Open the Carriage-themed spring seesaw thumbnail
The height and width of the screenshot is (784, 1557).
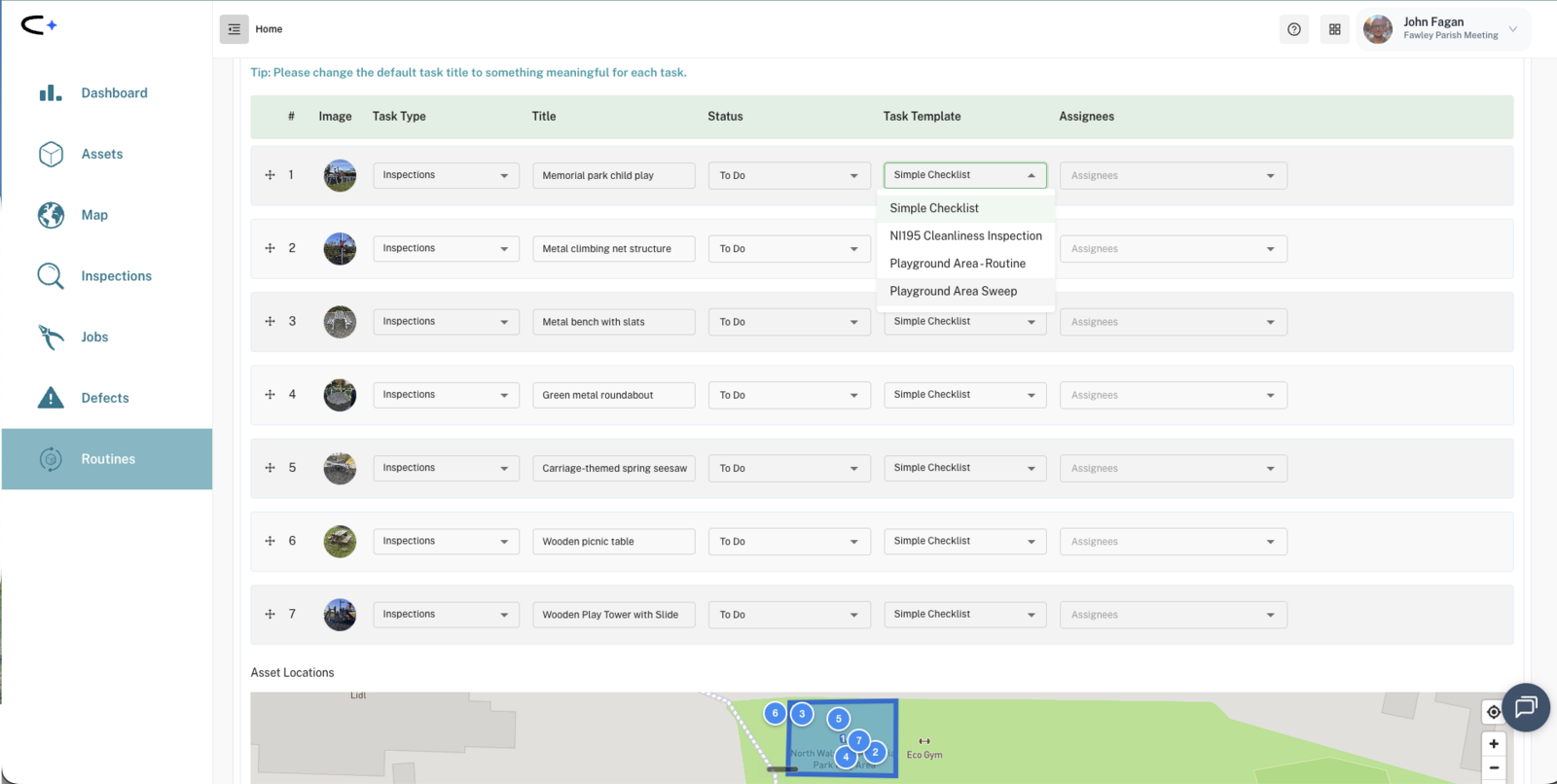pyautogui.click(x=340, y=468)
